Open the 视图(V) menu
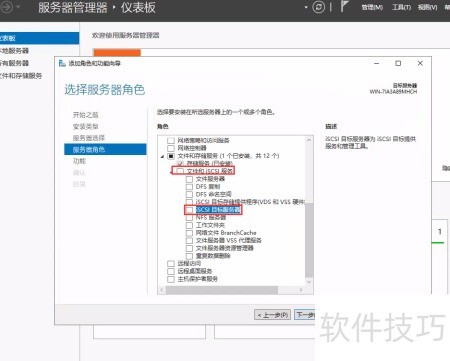This screenshot has height=361, width=450. (428, 7)
